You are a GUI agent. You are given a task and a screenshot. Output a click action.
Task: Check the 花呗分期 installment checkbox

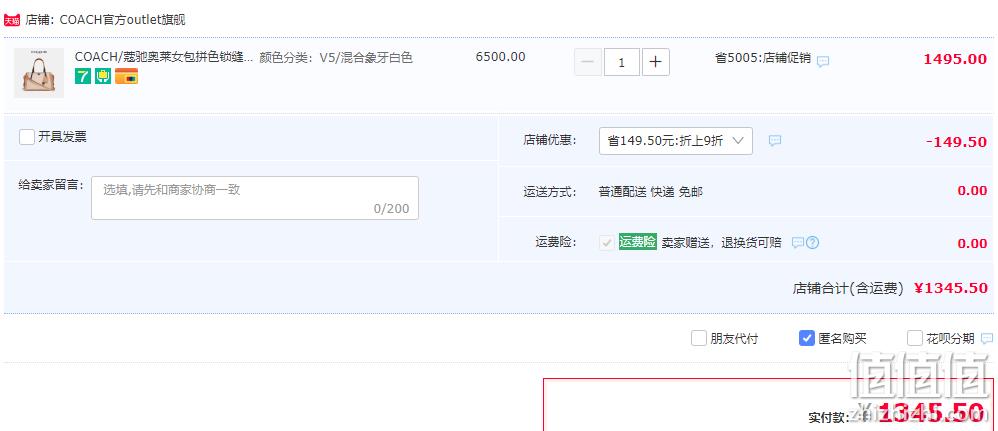pyautogui.click(x=915, y=338)
